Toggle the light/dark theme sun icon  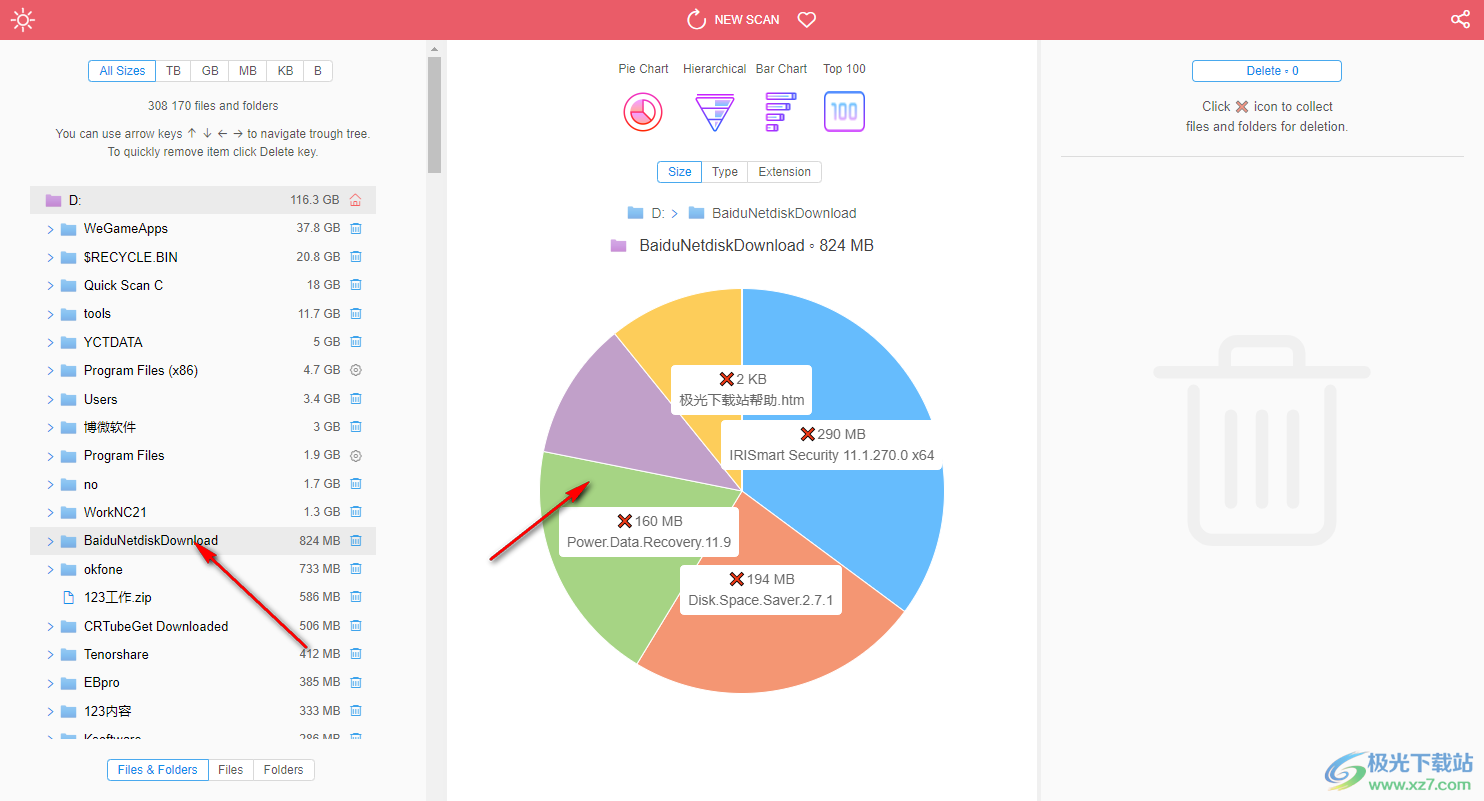pos(23,20)
